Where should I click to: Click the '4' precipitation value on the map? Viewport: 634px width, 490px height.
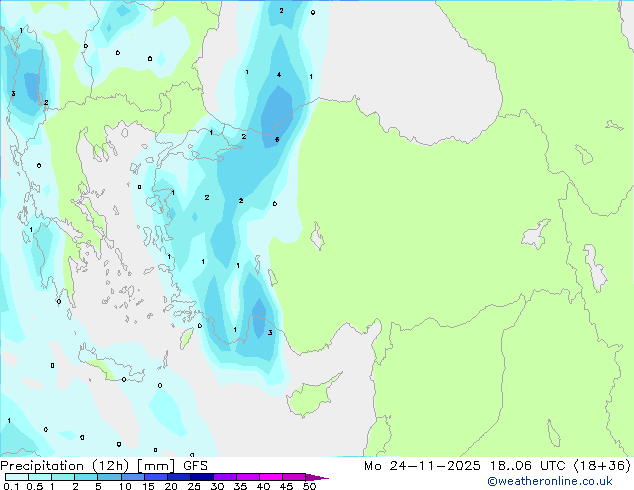279,74
